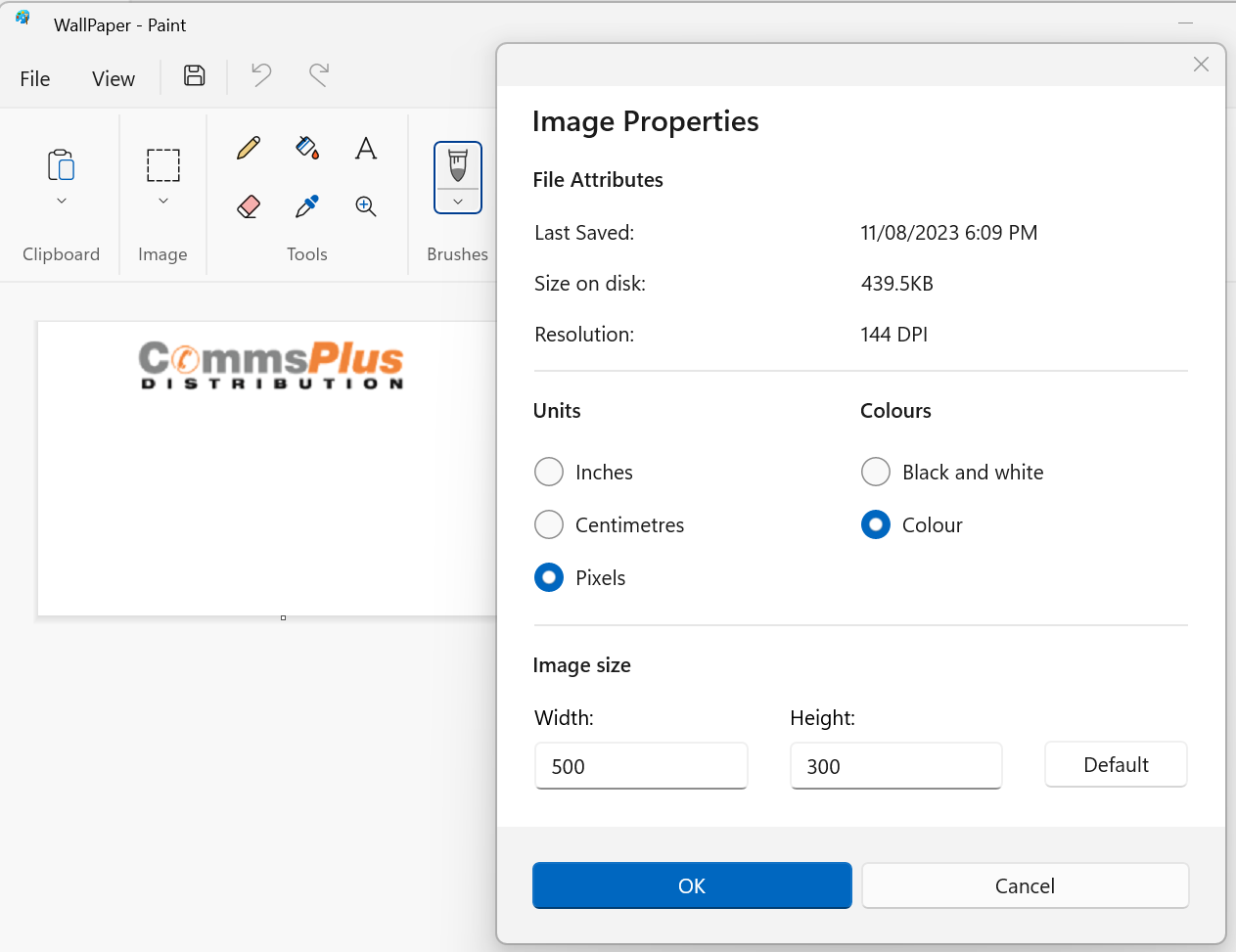Image resolution: width=1236 pixels, height=952 pixels.
Task: Click the Save icon in the toolbar
Action: point(195,75)
